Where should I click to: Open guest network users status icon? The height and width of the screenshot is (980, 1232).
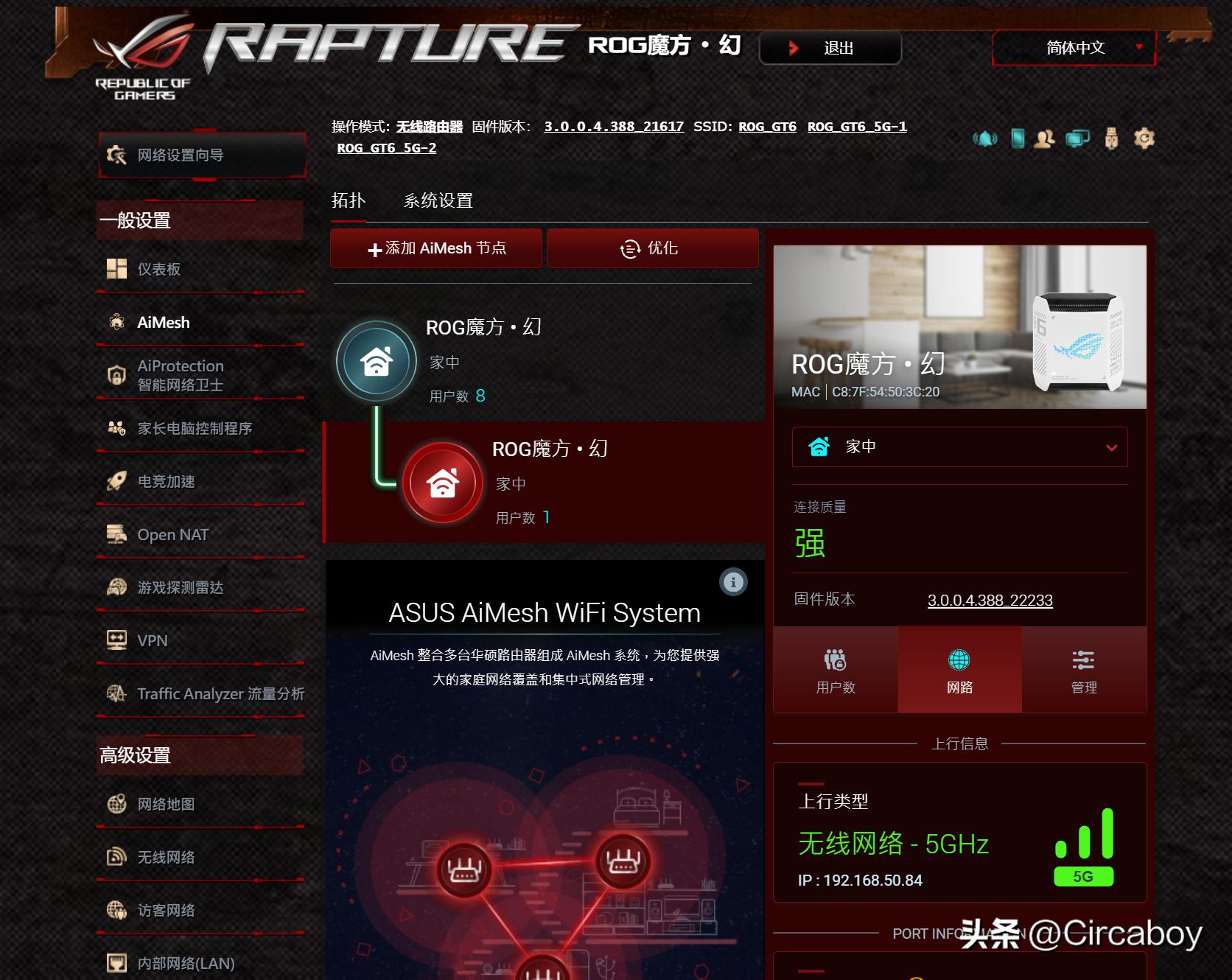1044,139
